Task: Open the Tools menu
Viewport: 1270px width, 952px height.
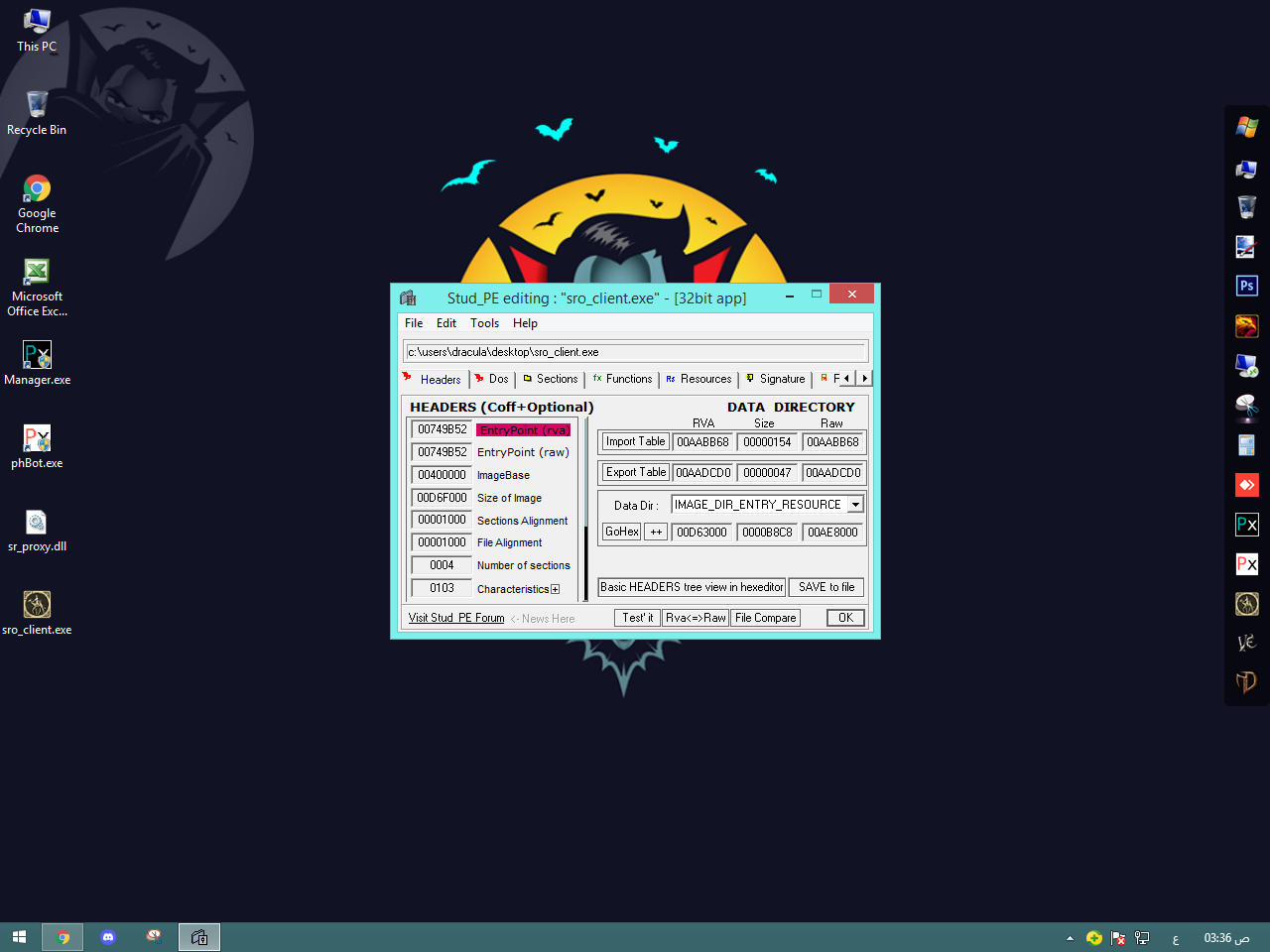Action: [x=484, y=323]
